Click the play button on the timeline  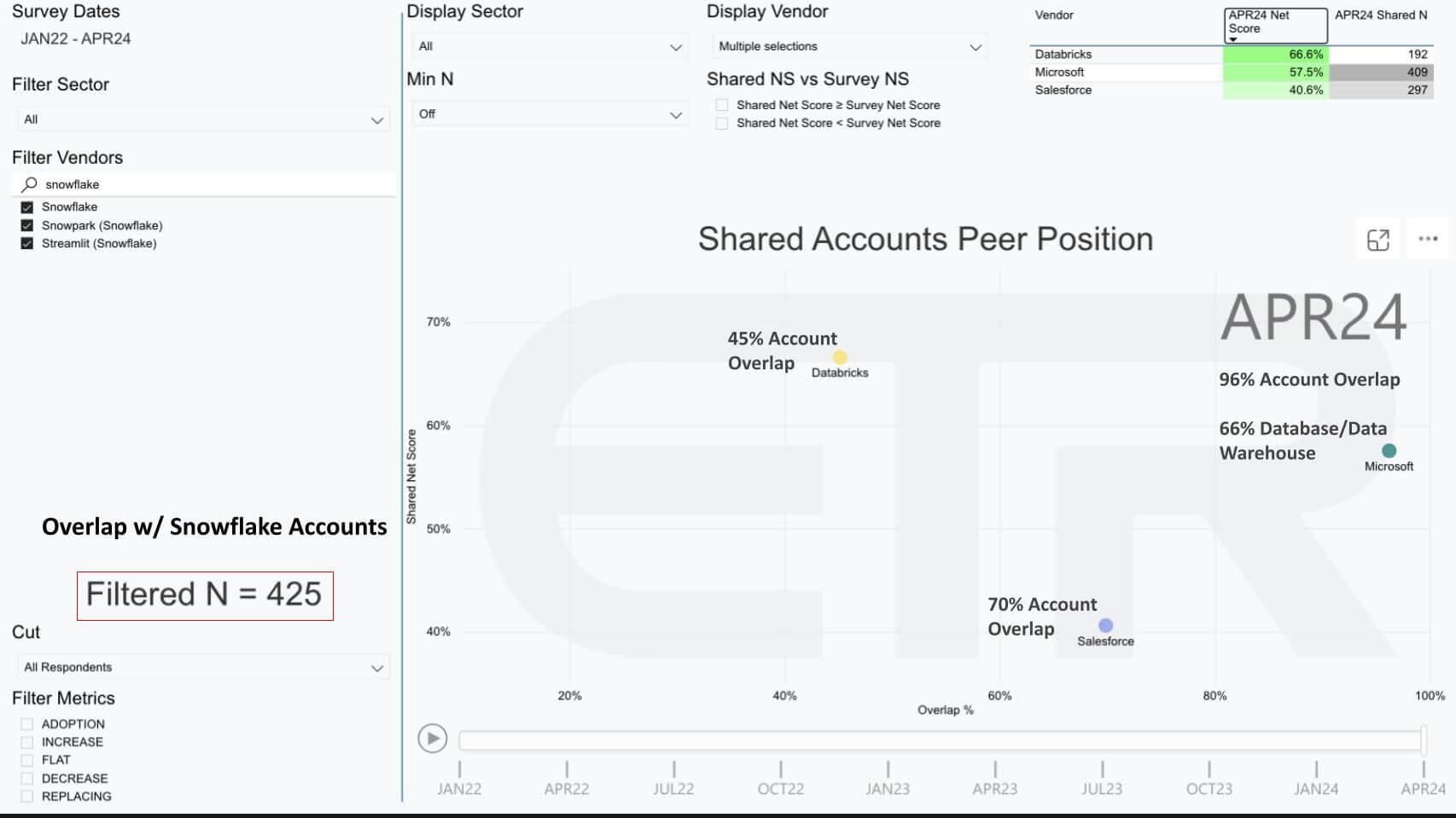433,738
